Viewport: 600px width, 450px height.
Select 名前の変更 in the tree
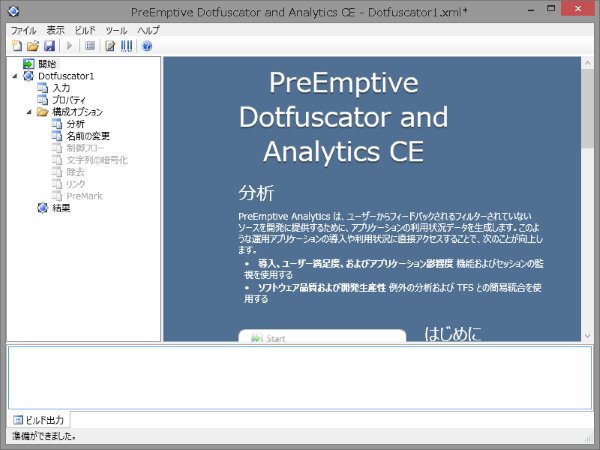point(88,136)
